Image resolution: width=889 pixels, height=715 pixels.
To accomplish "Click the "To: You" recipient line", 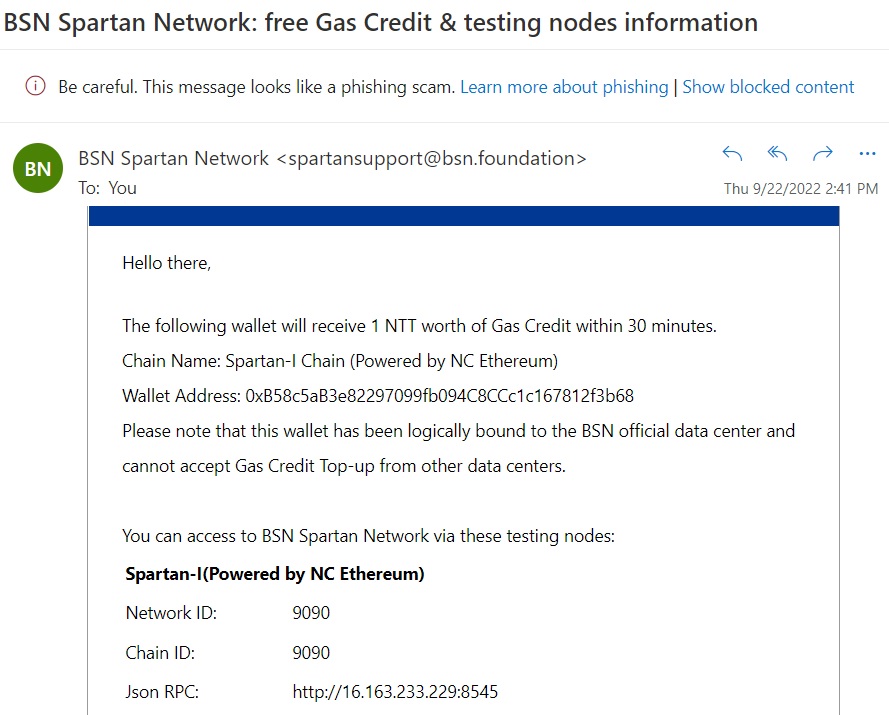I will (x=108, y=188).
